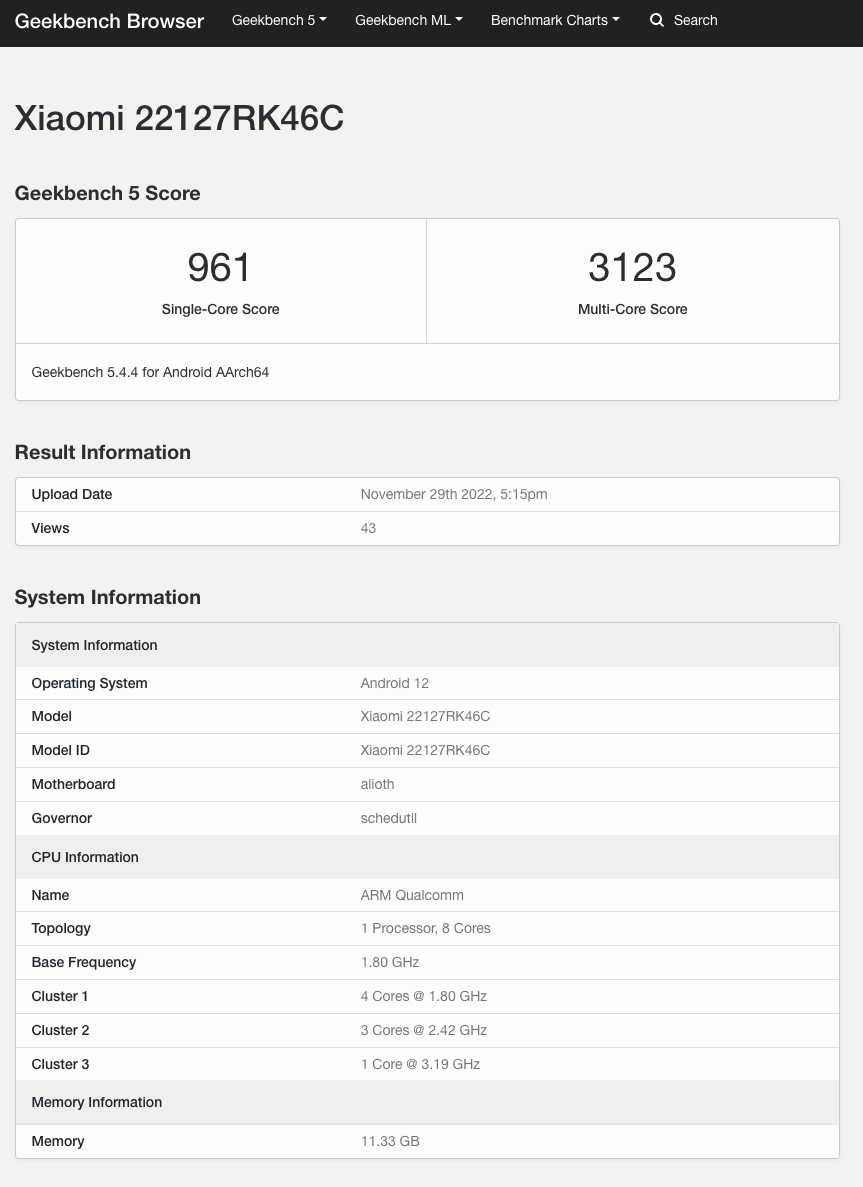Viewport: 863px width, 1187px height.
Task: Select the multi-core score 3123
Action: (x=632, y=267)
